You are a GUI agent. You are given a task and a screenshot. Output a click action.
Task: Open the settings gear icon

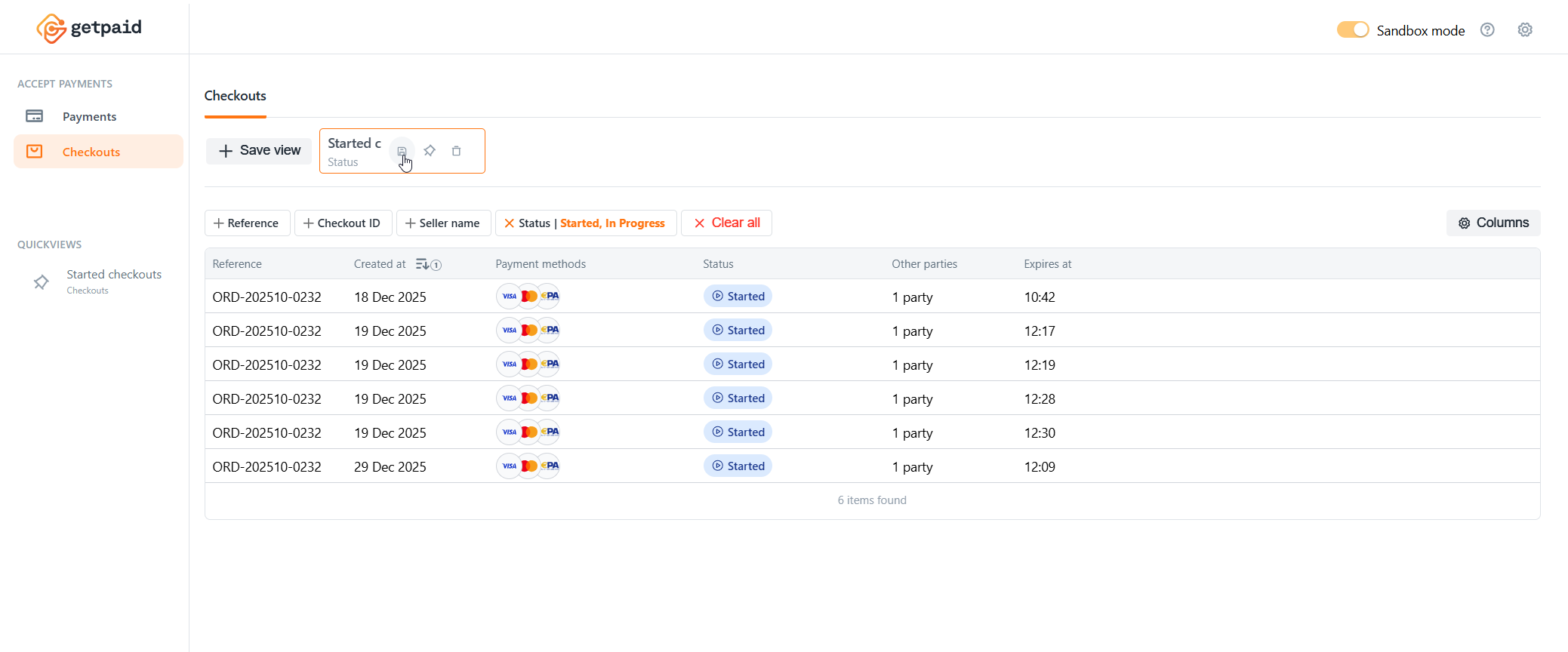tap(1525, 29)
